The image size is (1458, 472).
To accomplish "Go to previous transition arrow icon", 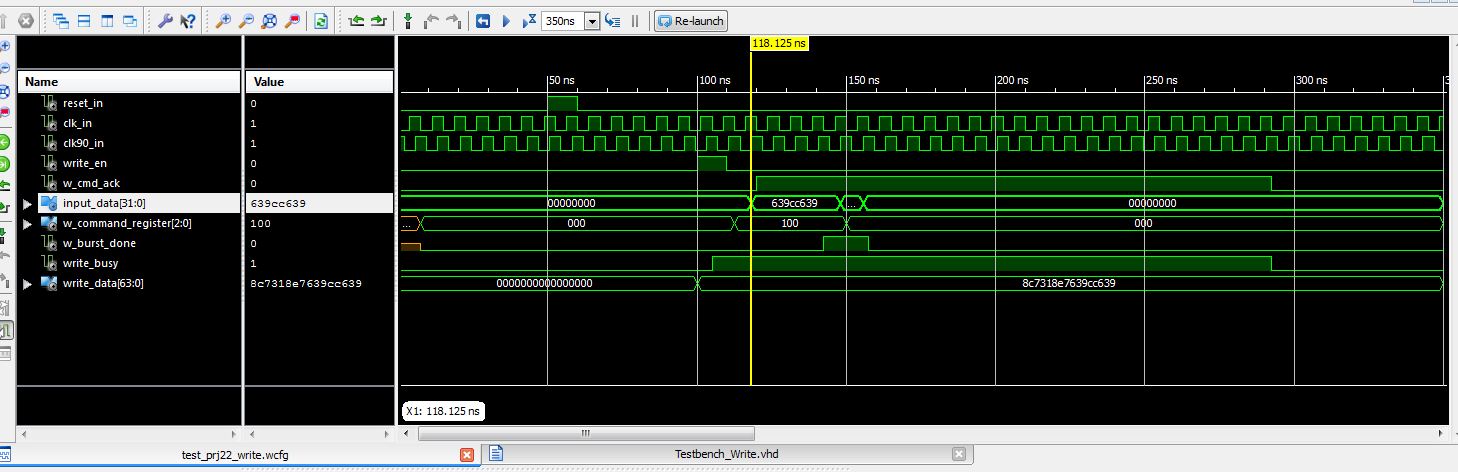I will coord(356,20).
